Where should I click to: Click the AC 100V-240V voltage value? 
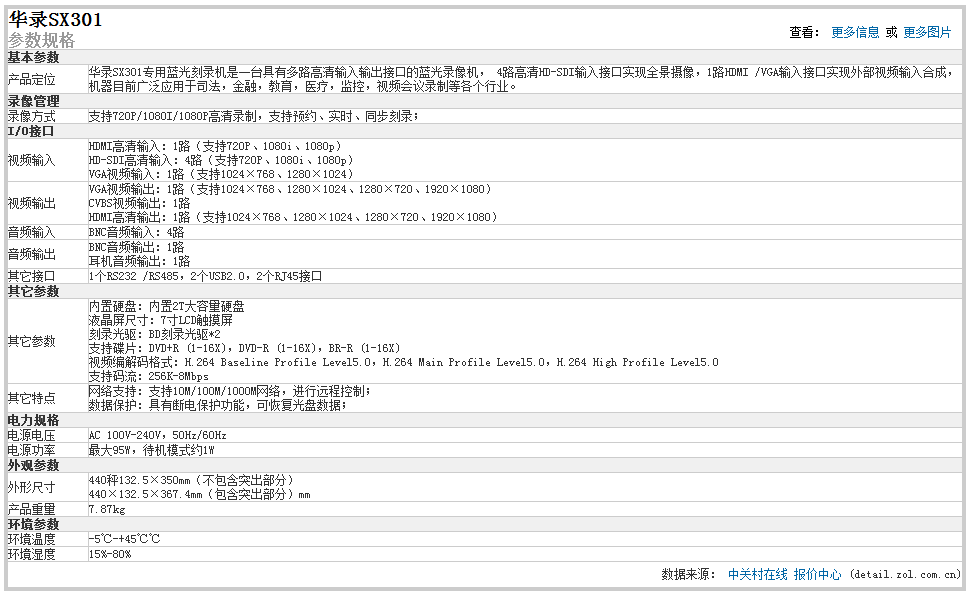coord(157,435)
